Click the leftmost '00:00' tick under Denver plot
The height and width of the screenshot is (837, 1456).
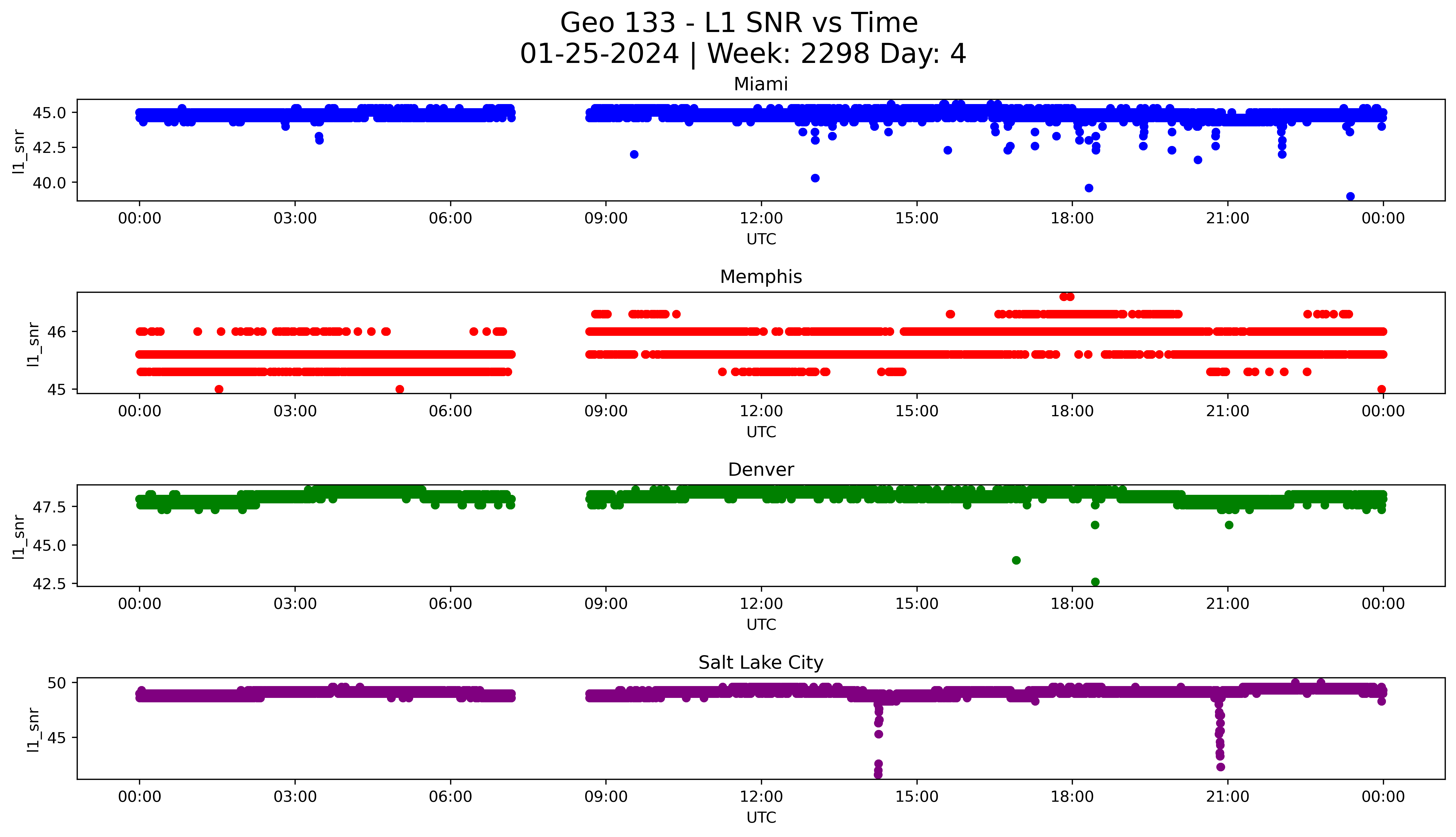(140, 604)
